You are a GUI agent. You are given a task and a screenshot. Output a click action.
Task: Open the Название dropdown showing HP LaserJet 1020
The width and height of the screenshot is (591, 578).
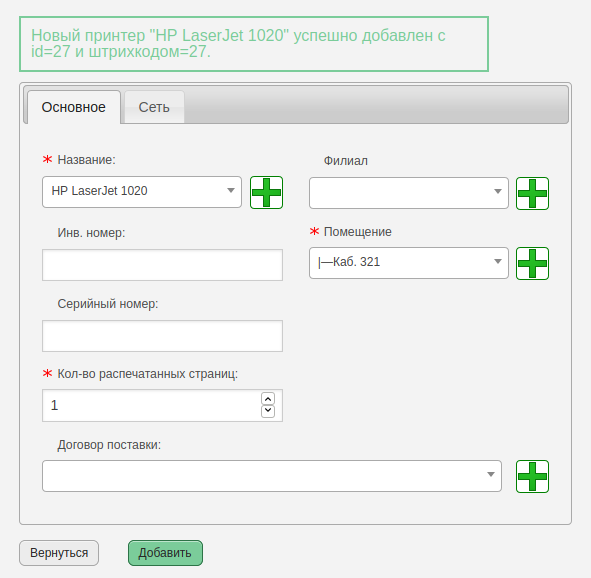coord(142,192)
